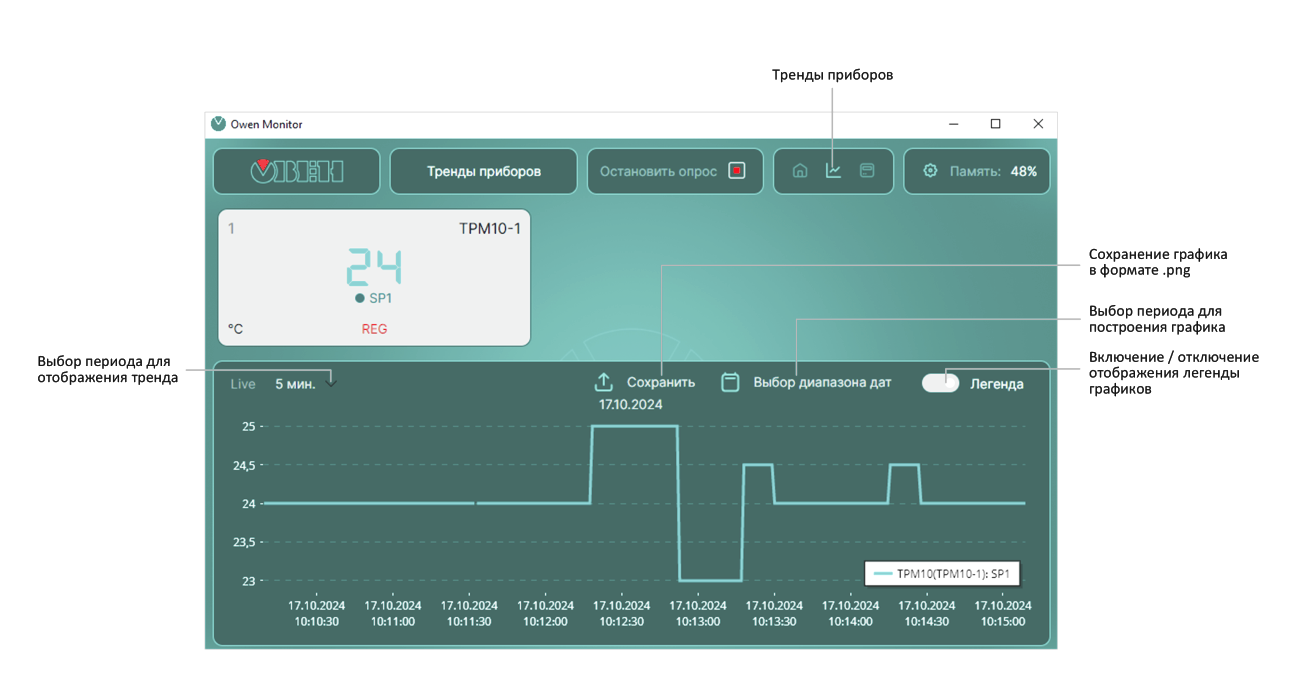The width and height of the screenshot is (1300, 700).
Task: Open the archive view via the card icon
Action: (x=868, y=170)
